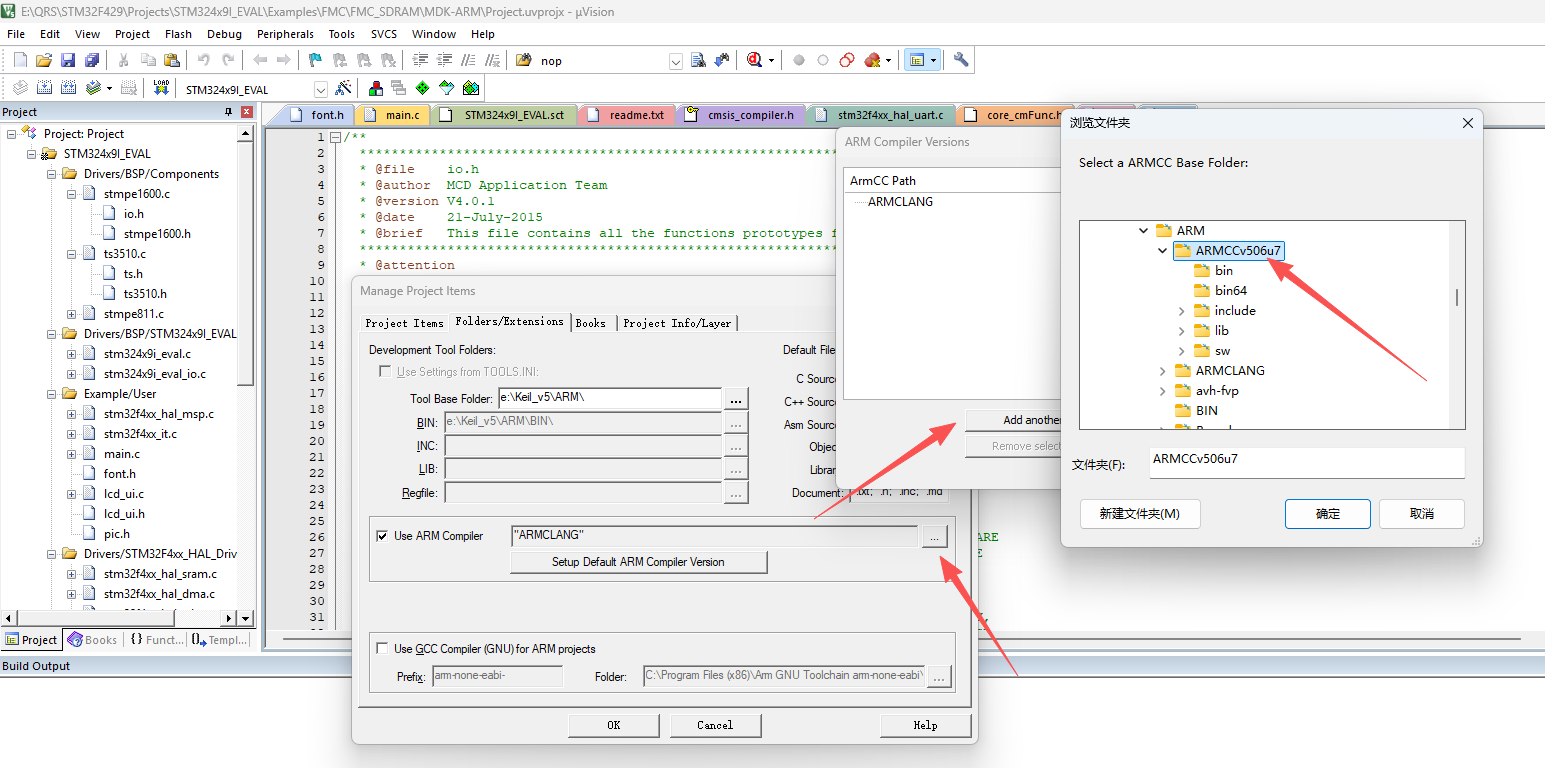Open Configuration wrench icon
This screenshot has width=1545, height=768.
tap(961, 60)
